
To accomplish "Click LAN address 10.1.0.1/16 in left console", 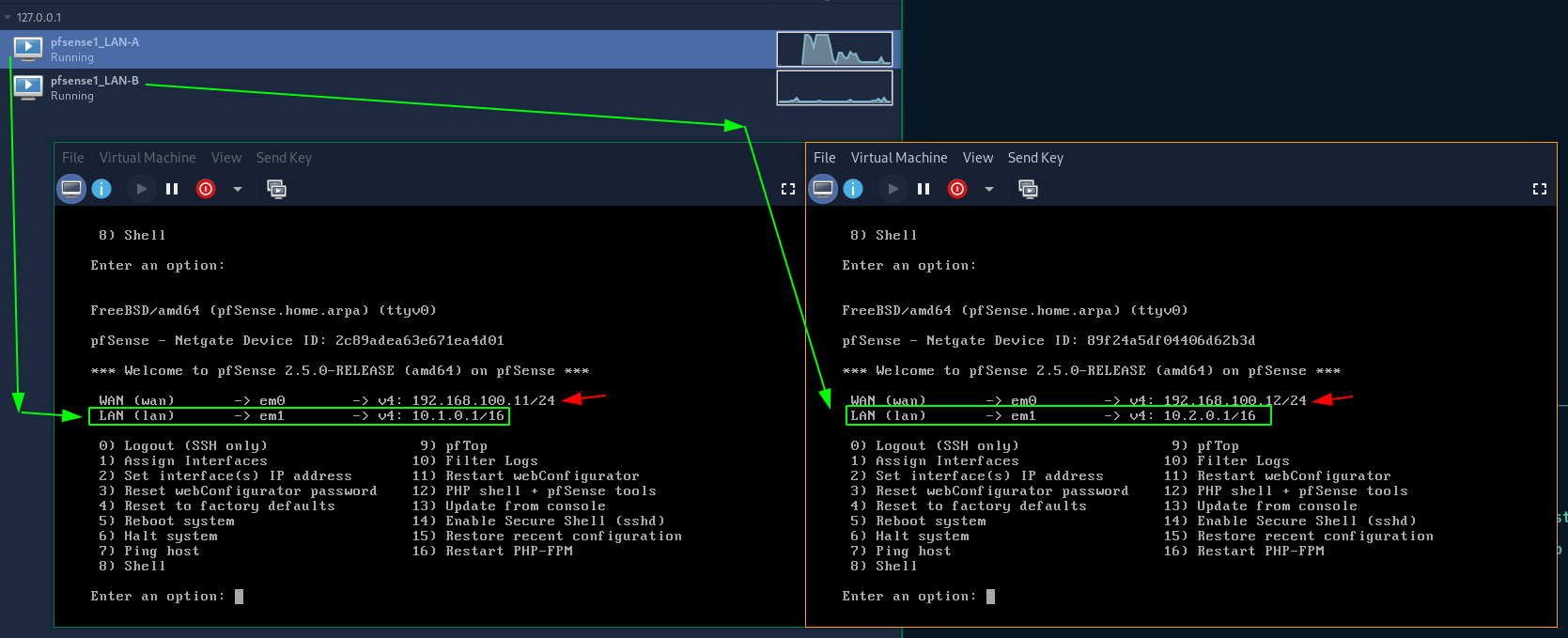I will [458, 415].
